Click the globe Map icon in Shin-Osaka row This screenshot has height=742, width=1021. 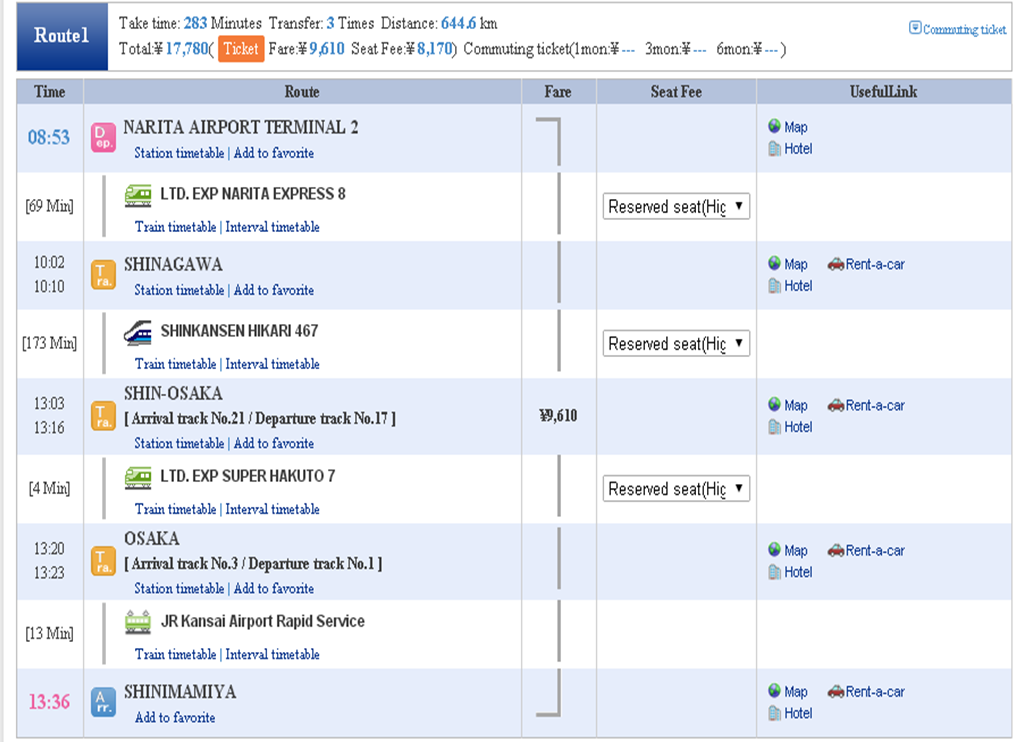774,404
